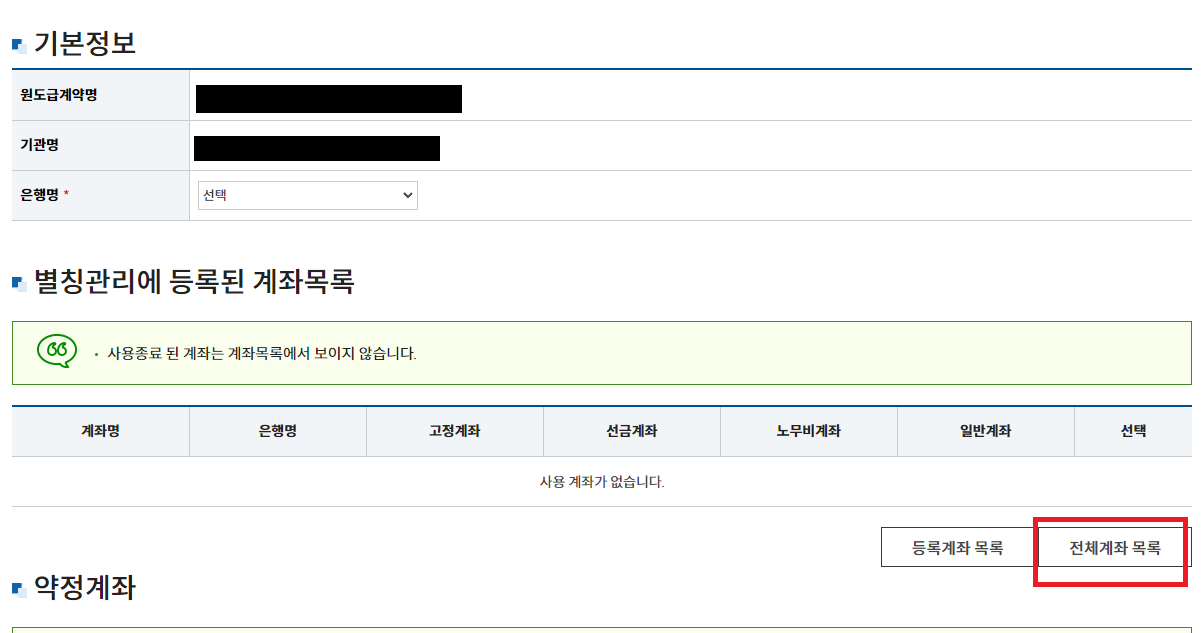Click the 고정계좌 column header
The height and width of the screenshot is (633, 1202).
pos(455,431)
